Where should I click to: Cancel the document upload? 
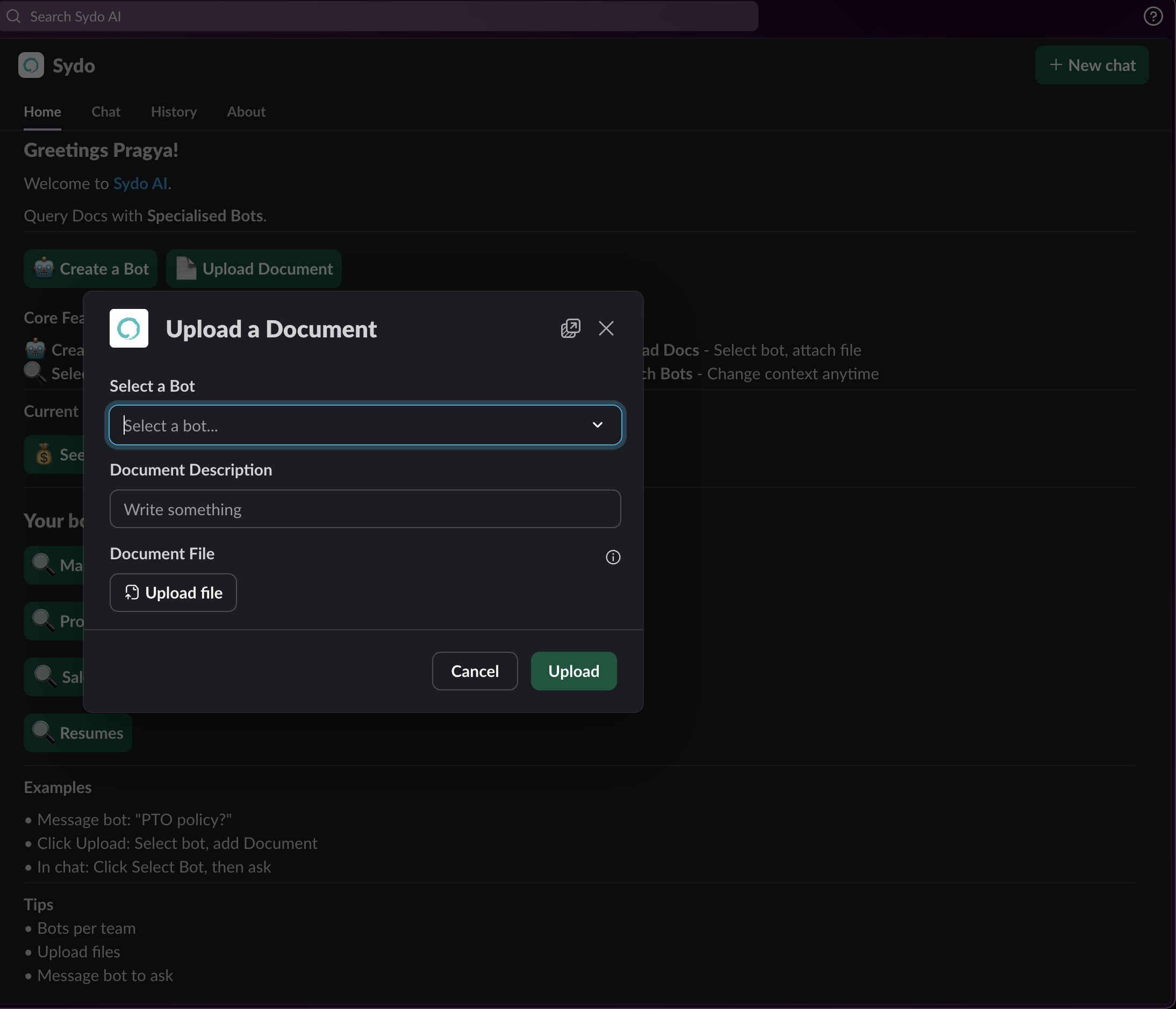(x=475, y=671)
